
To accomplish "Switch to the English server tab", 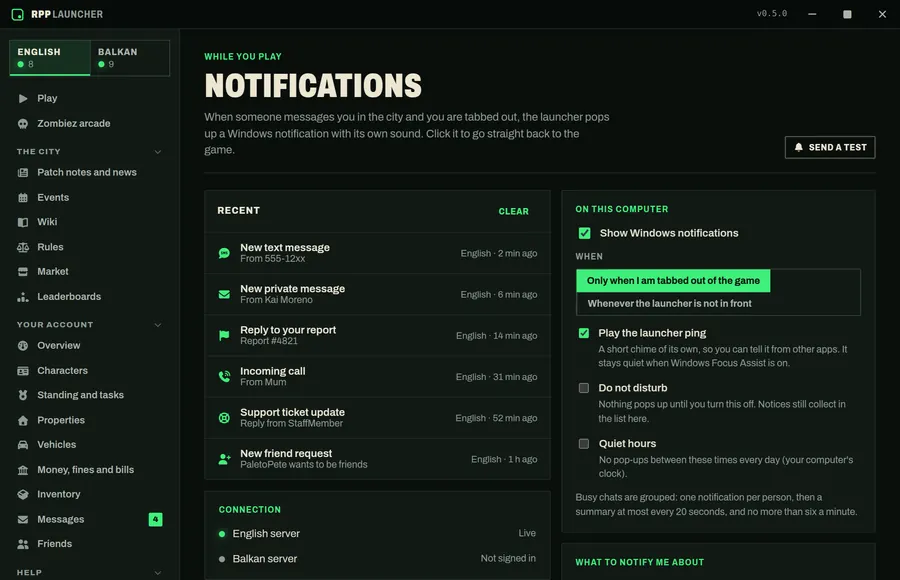I will pyautogui.click(x=50, y=57).
